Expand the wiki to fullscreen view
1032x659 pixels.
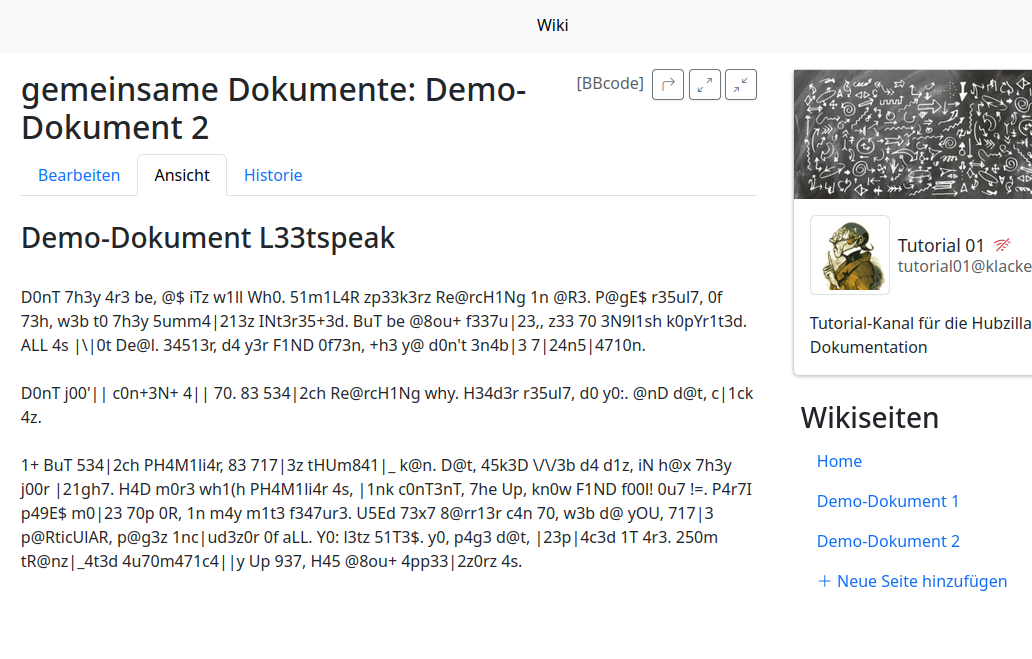pos(705,85)
